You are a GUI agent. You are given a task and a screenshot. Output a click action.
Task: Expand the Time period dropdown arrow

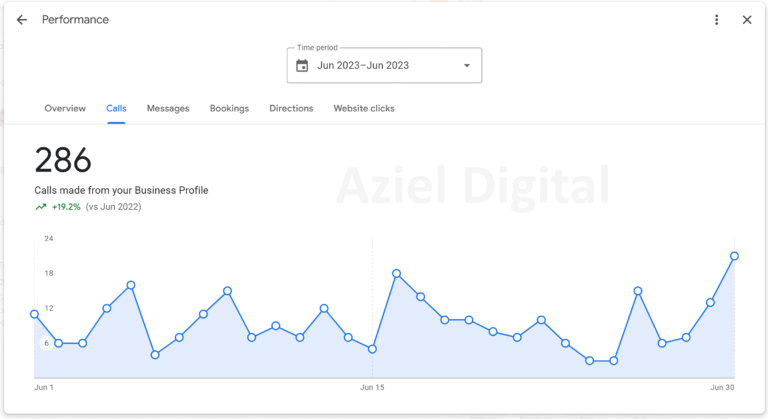466,66
